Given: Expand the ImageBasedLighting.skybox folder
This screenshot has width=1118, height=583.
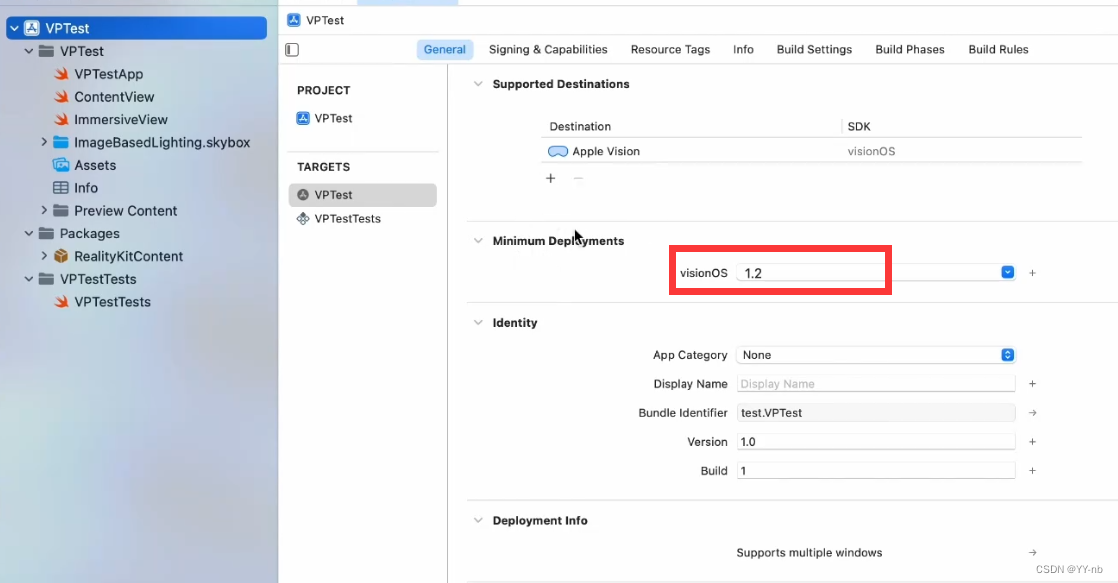Looking at the screenshot, I should coord(44,142).
